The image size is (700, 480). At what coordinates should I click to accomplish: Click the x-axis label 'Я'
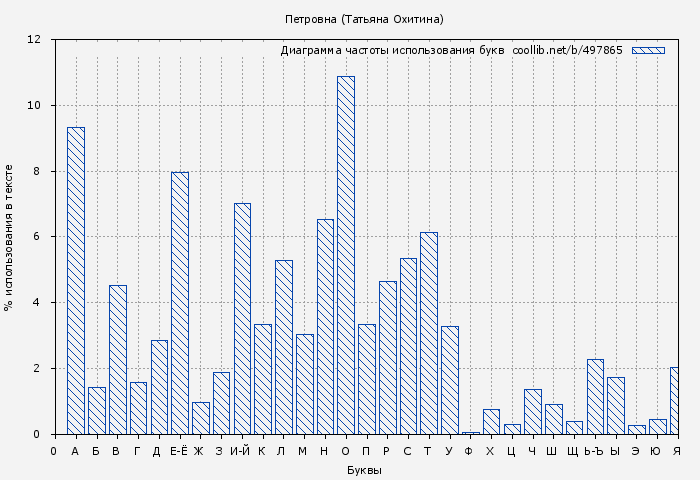pyautogui.click(x=676, y=452)
